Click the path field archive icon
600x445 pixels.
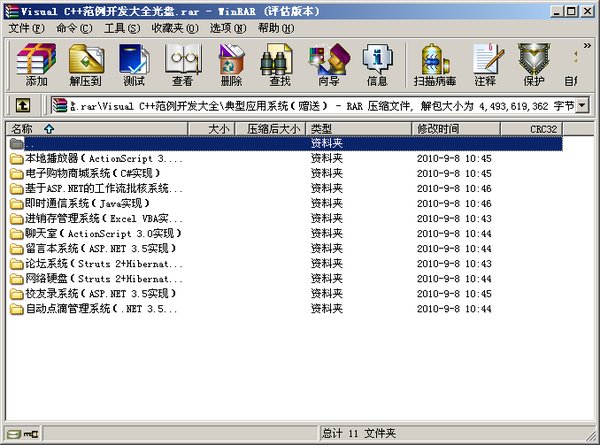point(60,105)
